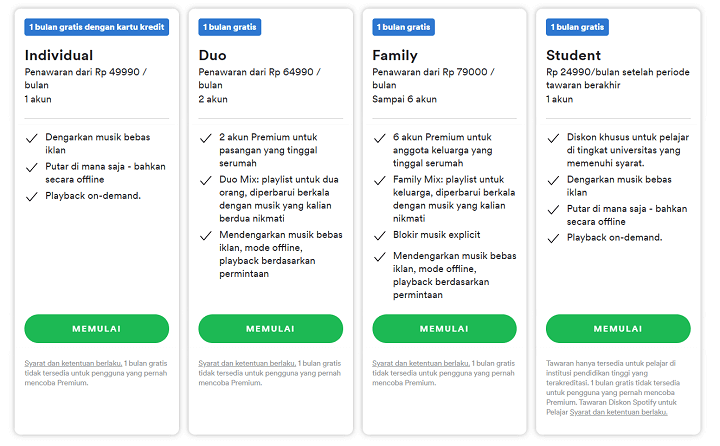Choose MEMULAI under the Family plan
The width and height of the screenshot is (720, 446).
pyautogui.click(x=444, y=328)
